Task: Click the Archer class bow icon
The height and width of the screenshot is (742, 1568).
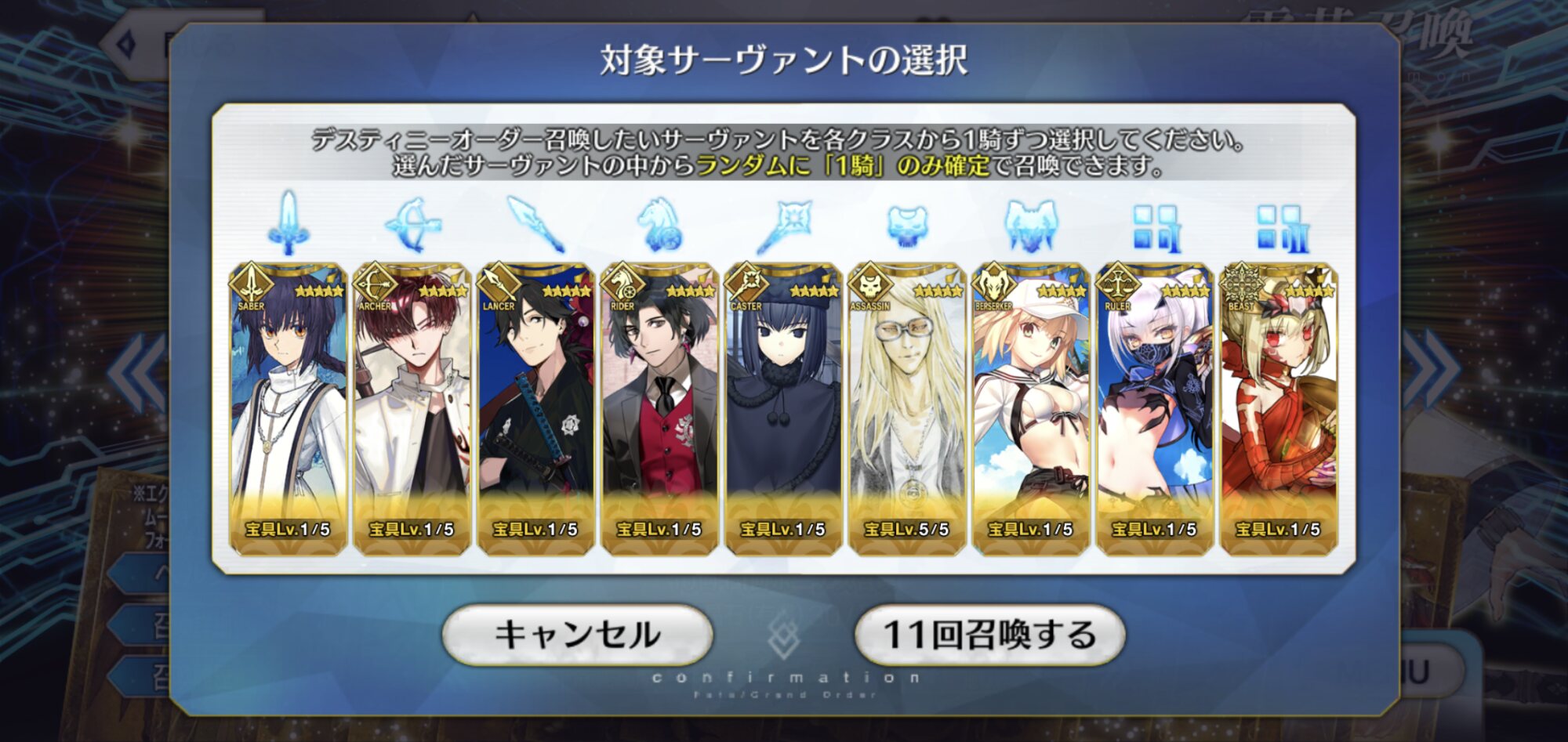Action: [413, 225]
